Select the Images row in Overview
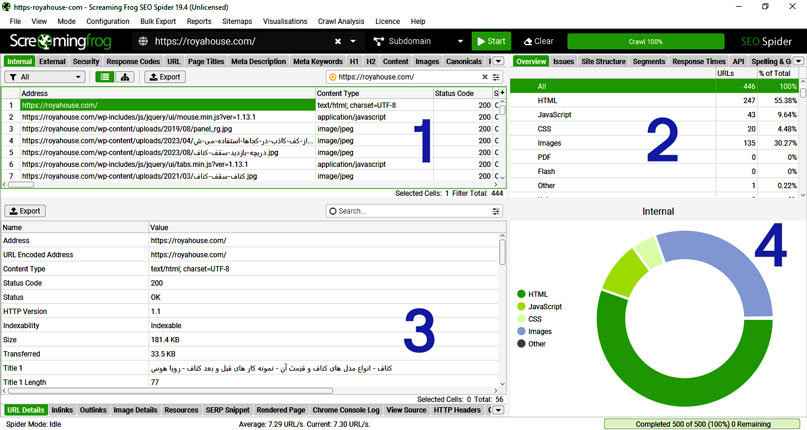The image size is (807, 430). [x=655, y=143]
